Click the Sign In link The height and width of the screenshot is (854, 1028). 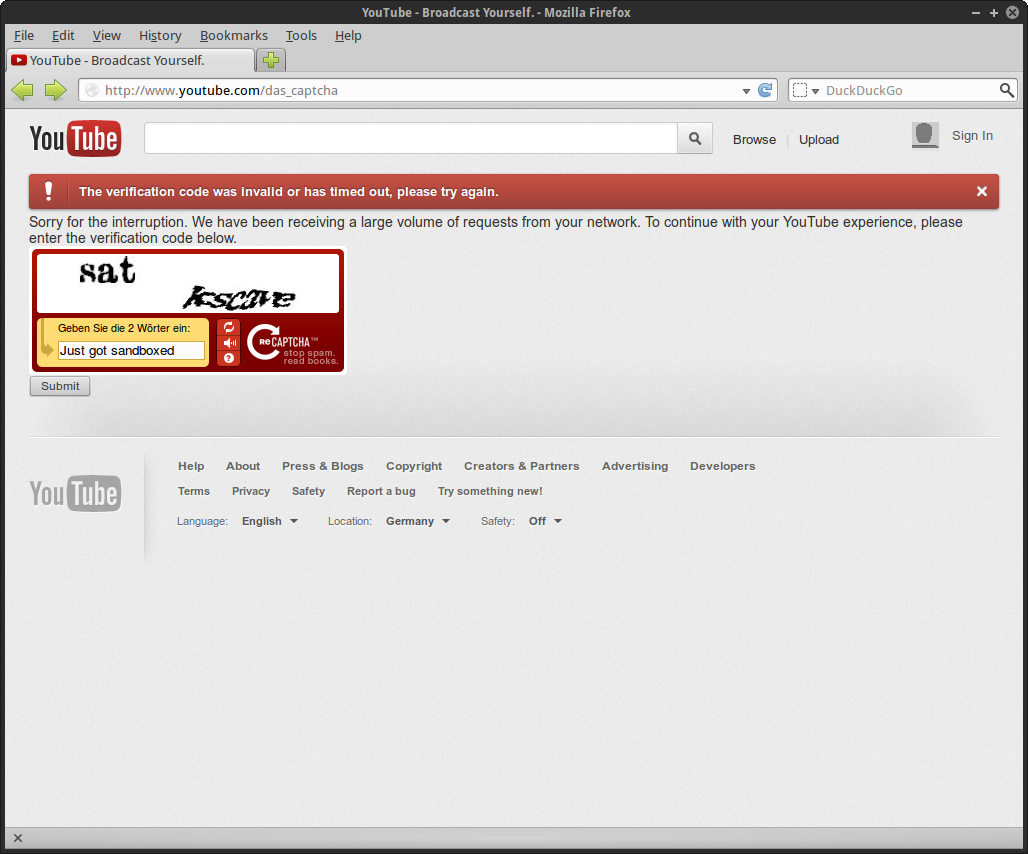click(972, 136)
